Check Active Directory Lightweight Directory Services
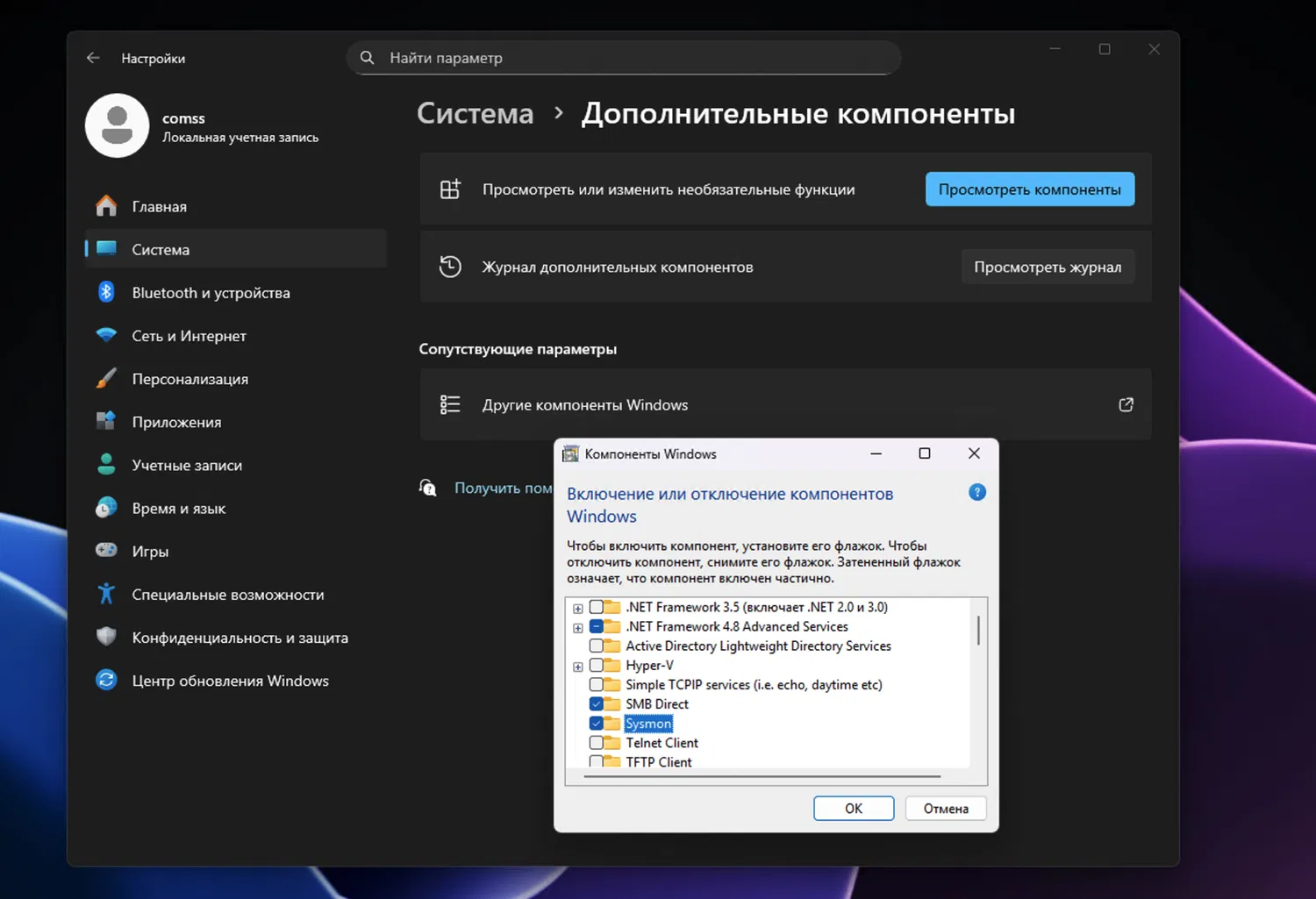Image resolution: width=1316 pixels, height=899 pixels. pyautogui.click(x=597, y=646)
